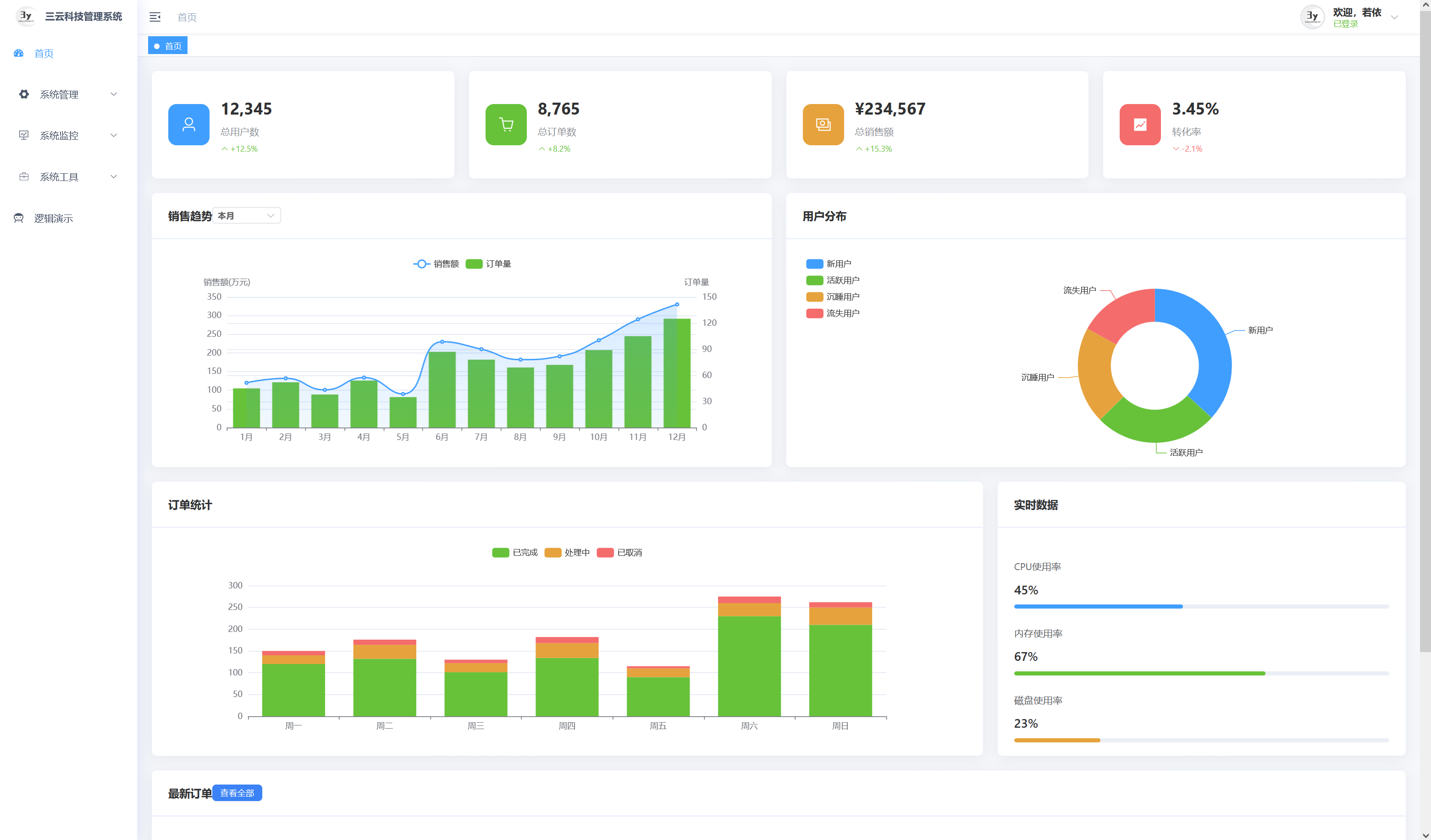Click the 逻辑演示 sidebar icon
Viewport: 1431px width, 840px height.
19,218
